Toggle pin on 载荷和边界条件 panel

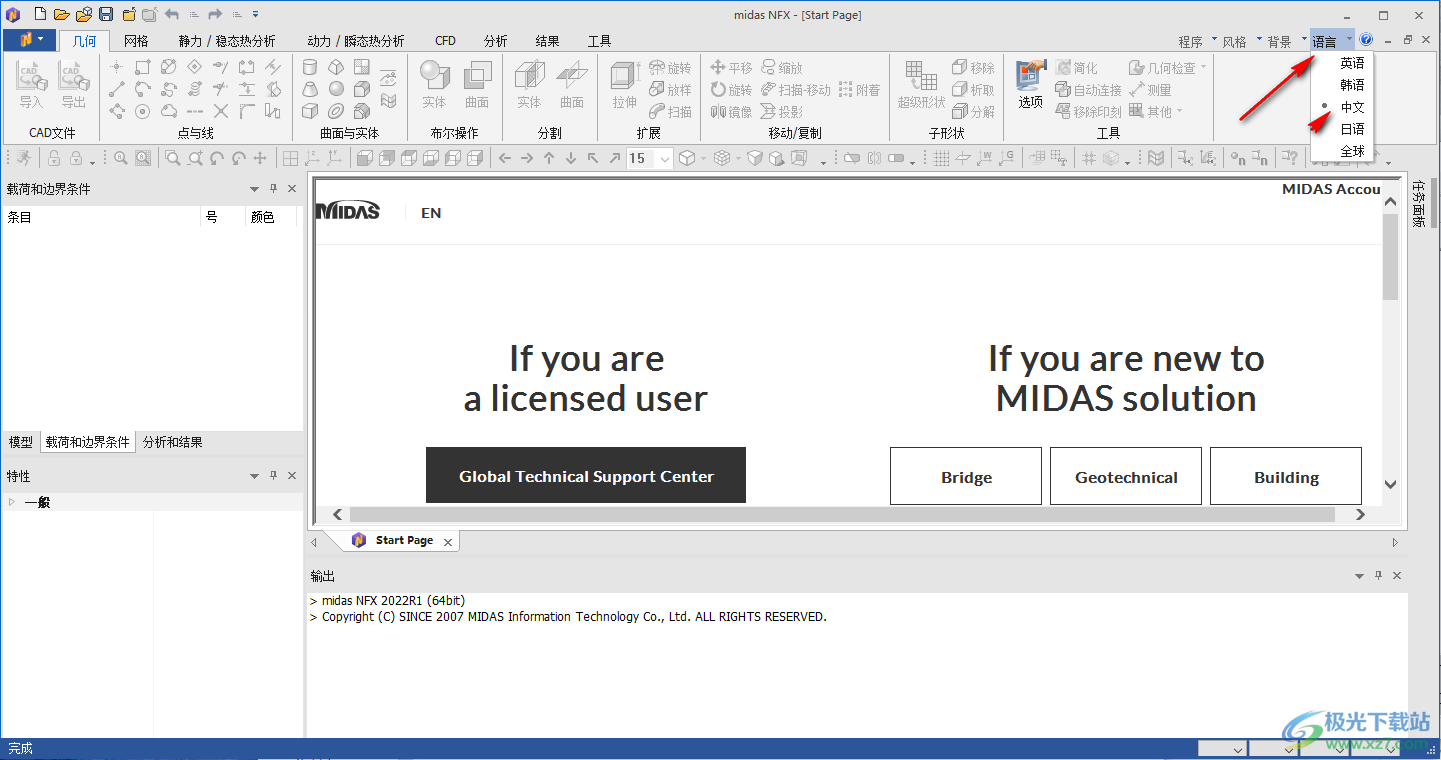(273, 188)
